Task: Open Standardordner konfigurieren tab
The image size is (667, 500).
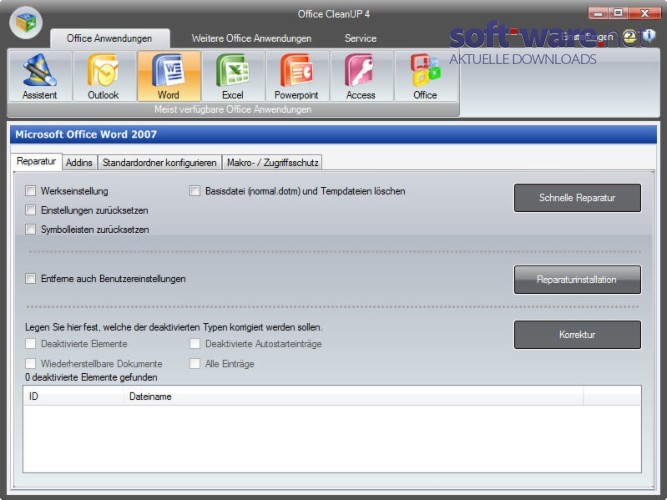Action: tap(159, 163)
